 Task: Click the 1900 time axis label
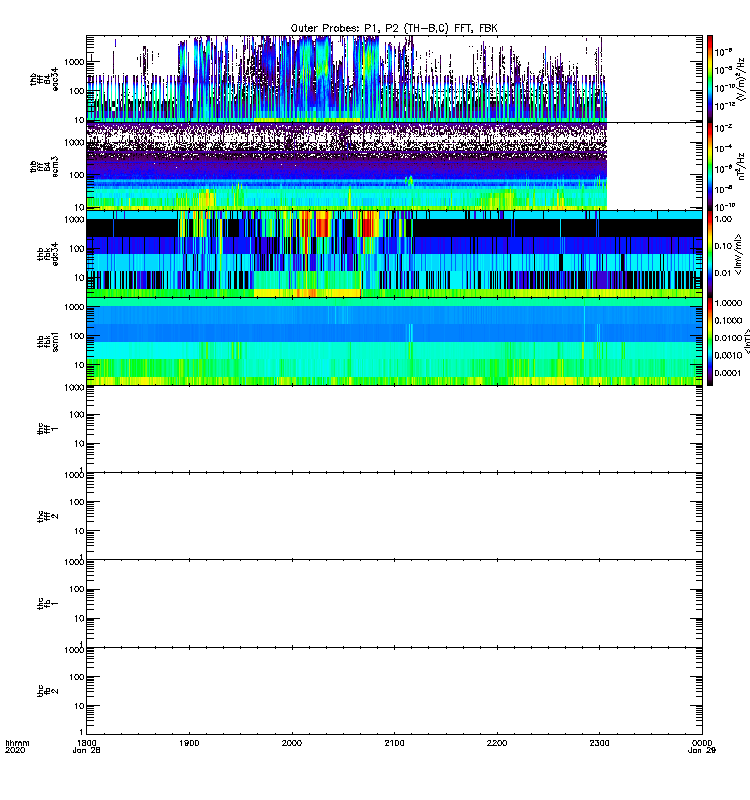tap(189, 743)
